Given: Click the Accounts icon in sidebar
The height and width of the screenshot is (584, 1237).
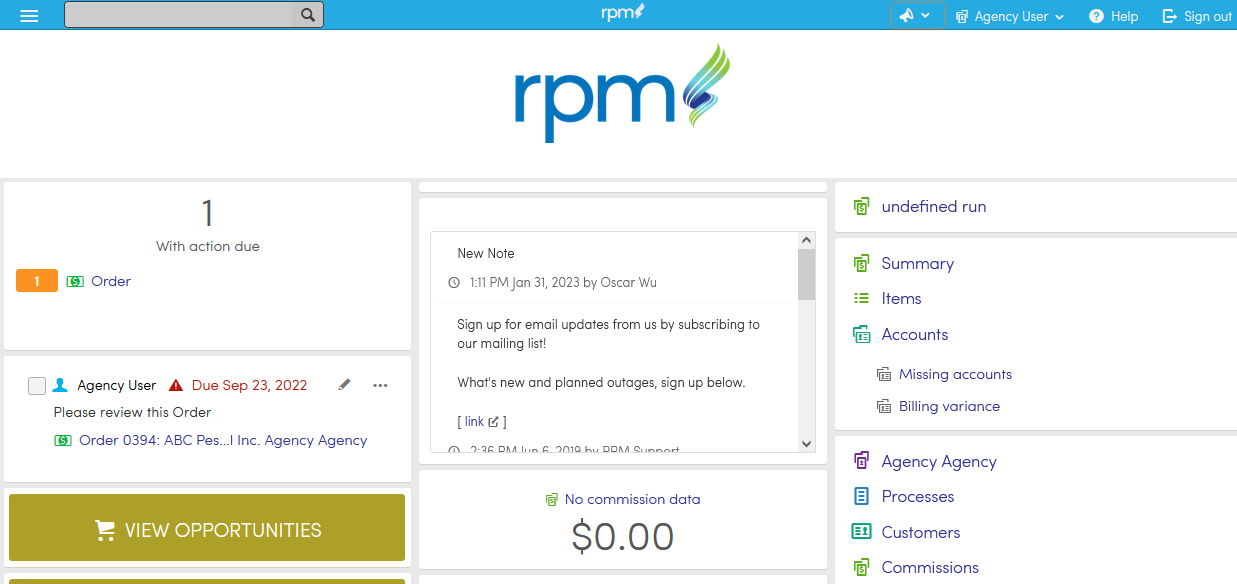Looking at the screenshot, I should point(861,335).
